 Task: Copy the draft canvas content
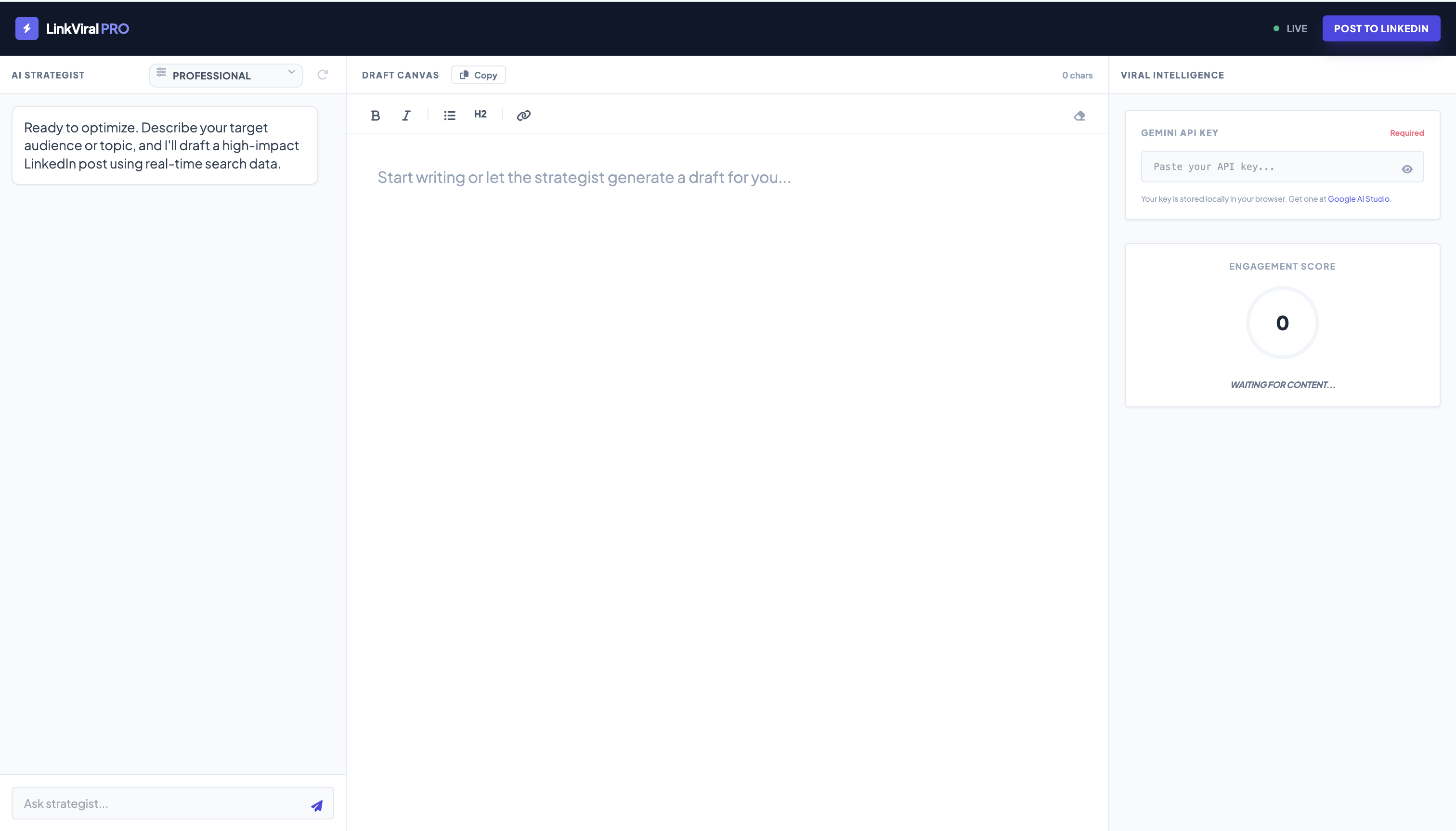coord(478,75)
